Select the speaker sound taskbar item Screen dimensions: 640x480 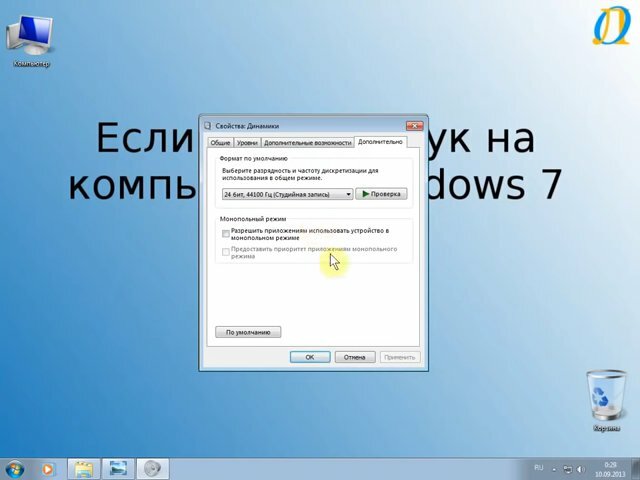coord(153,469)
